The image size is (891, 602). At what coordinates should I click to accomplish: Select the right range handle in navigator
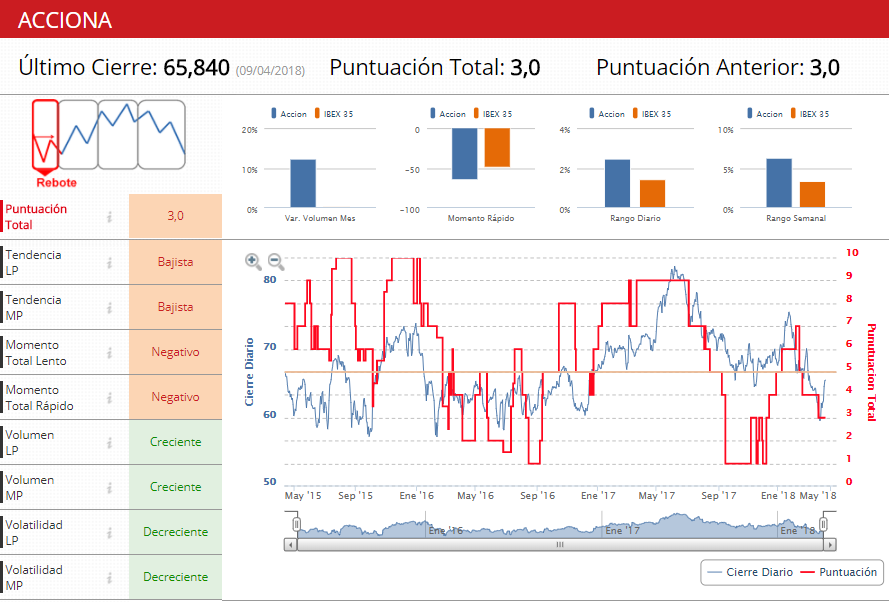(x=824, y=524)
